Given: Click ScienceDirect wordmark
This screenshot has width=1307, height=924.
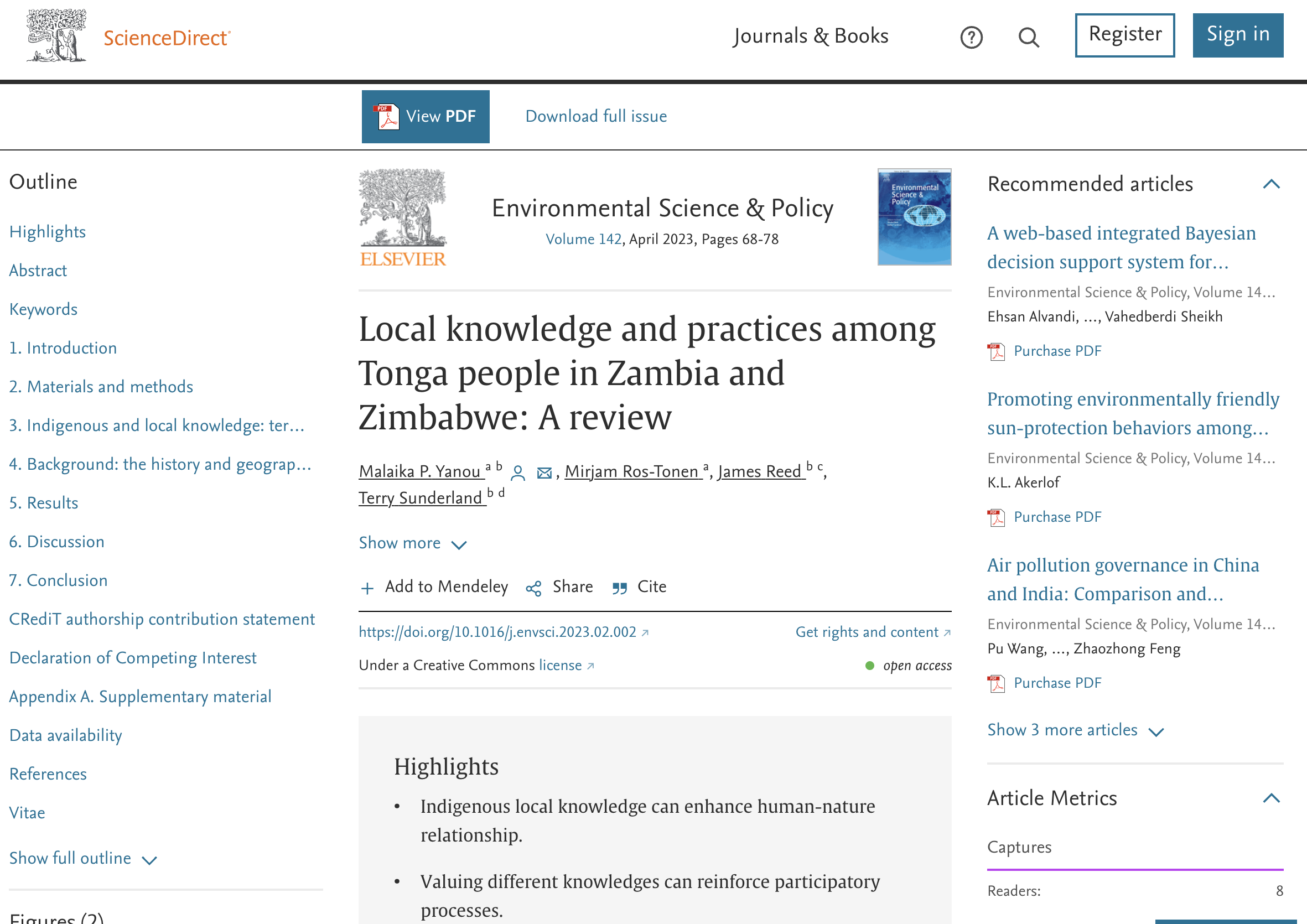Looking at the screenshot, I should [x=167, y=38].
